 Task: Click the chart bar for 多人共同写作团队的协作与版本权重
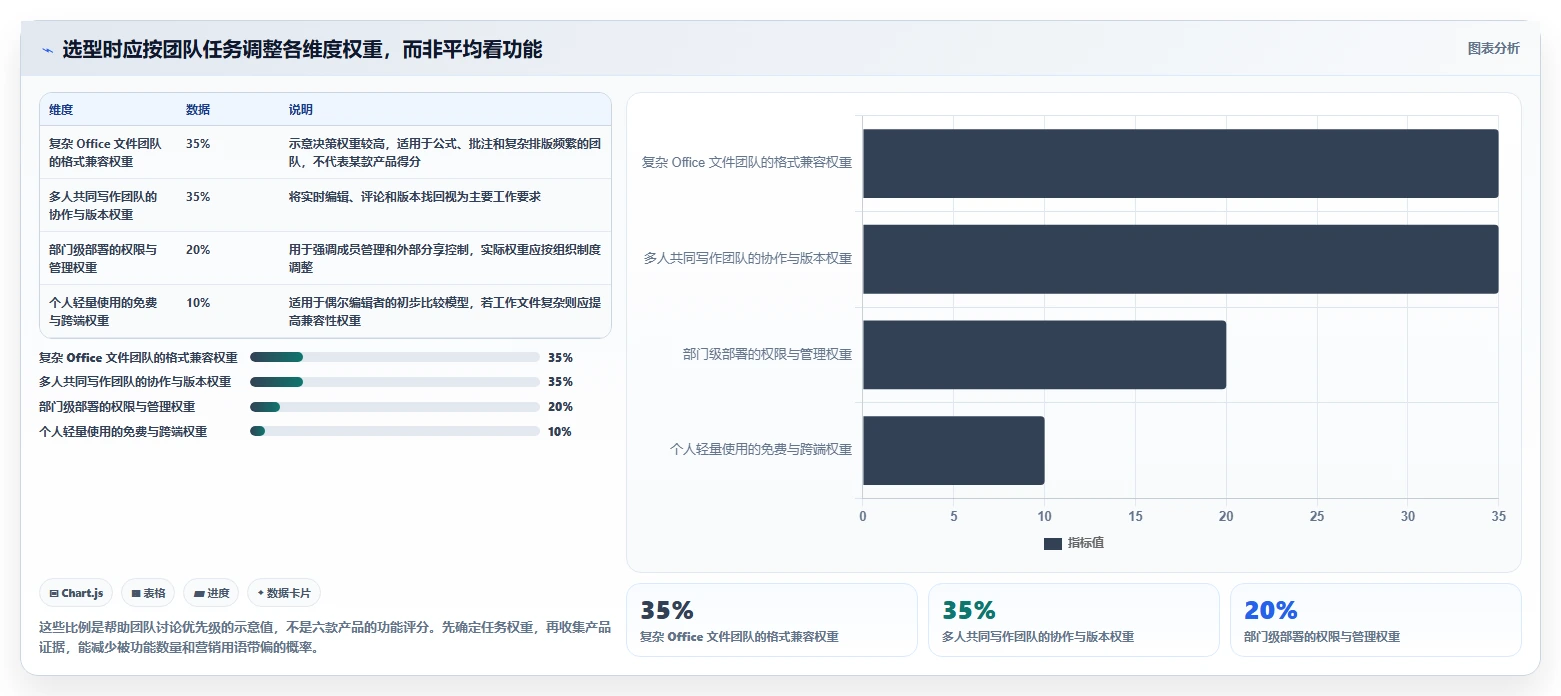(x=1180, y=259)
